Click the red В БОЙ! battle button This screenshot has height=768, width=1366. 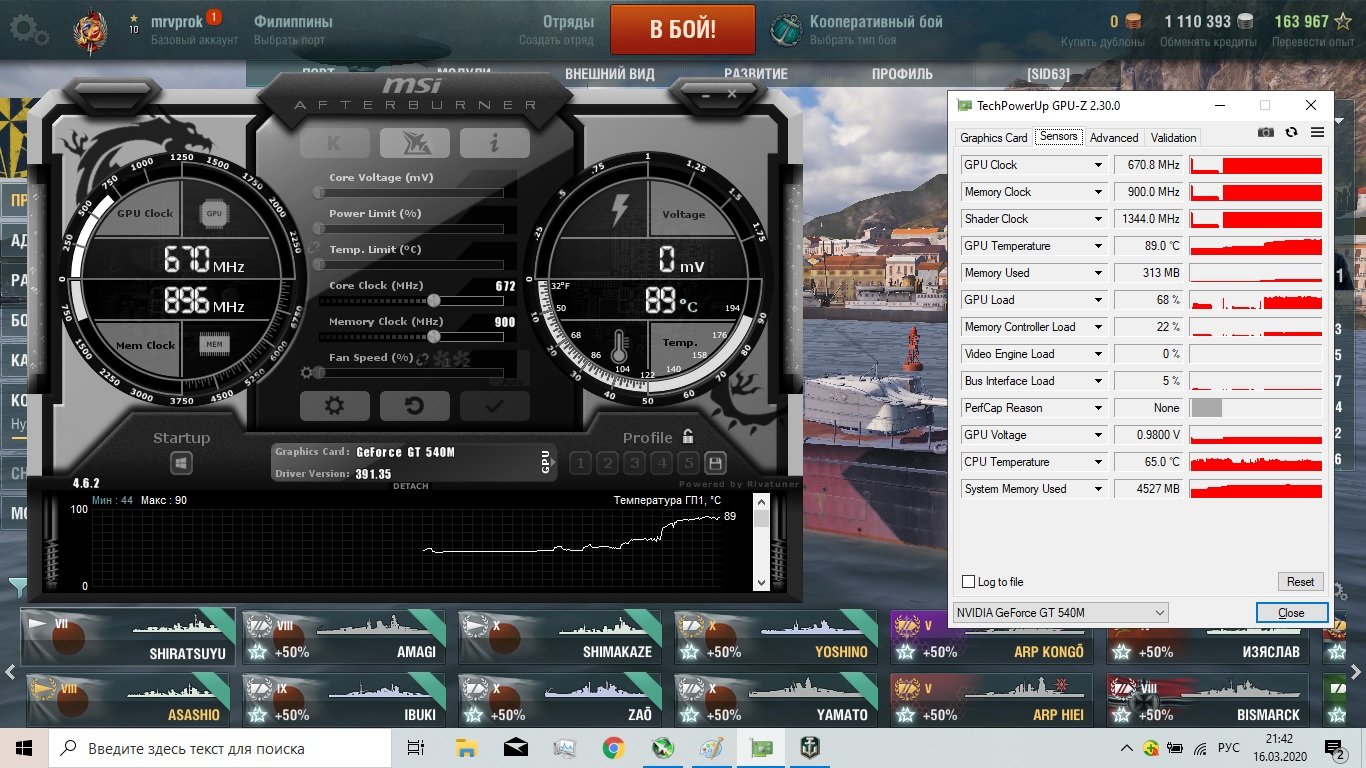683,29
